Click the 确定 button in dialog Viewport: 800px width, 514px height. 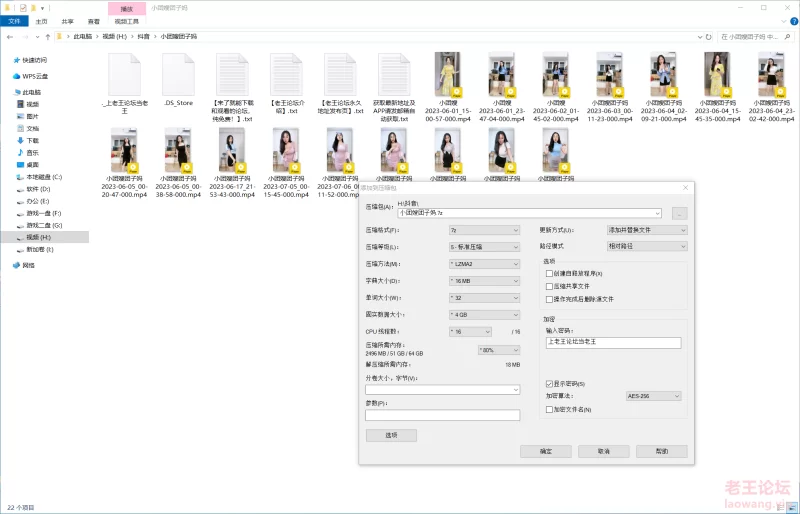(x=545, y=452)
